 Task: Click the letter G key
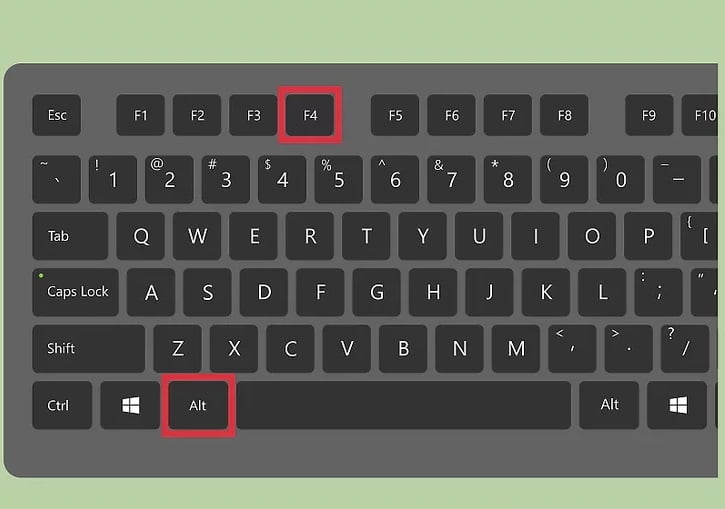point(376,292)
